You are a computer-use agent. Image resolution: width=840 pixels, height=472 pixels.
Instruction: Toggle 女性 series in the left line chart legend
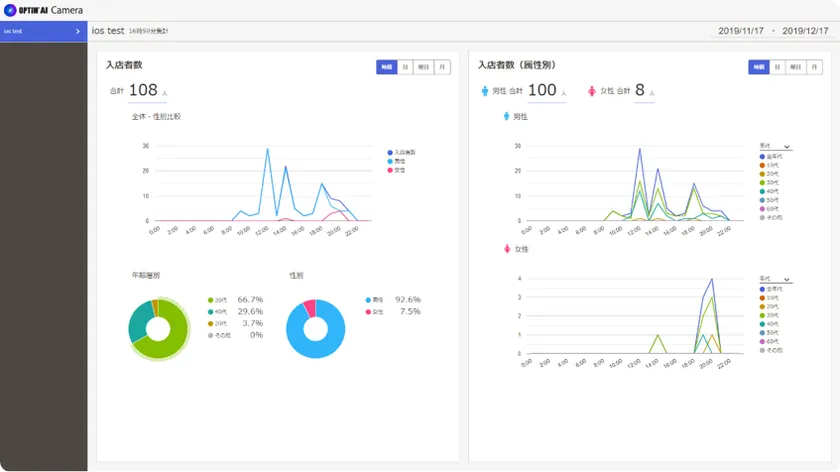399,170
